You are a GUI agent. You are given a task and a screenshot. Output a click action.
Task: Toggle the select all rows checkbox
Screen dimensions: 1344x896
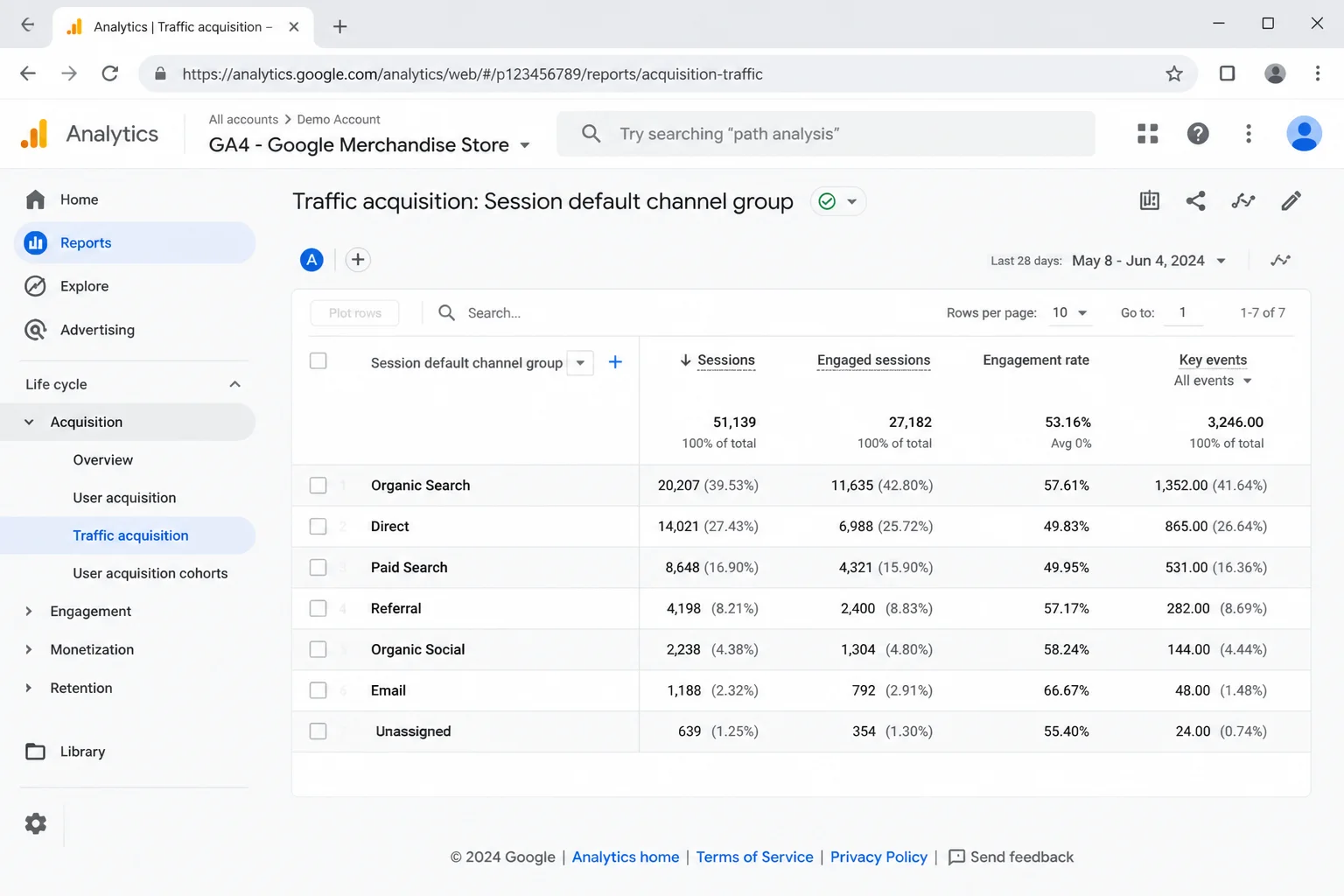coord(318,360)
